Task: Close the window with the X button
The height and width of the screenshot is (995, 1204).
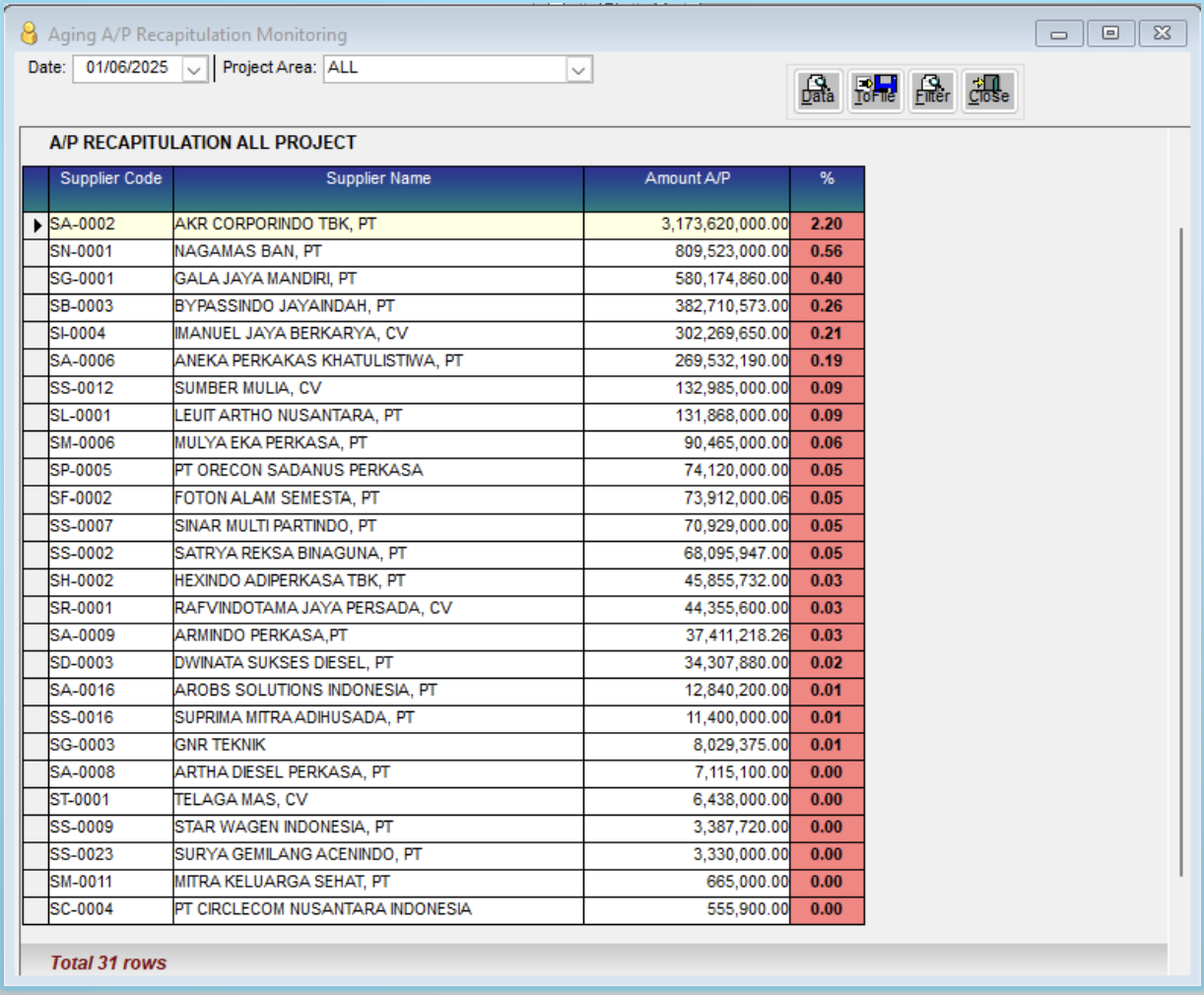Action: (x=1163, y=33)
